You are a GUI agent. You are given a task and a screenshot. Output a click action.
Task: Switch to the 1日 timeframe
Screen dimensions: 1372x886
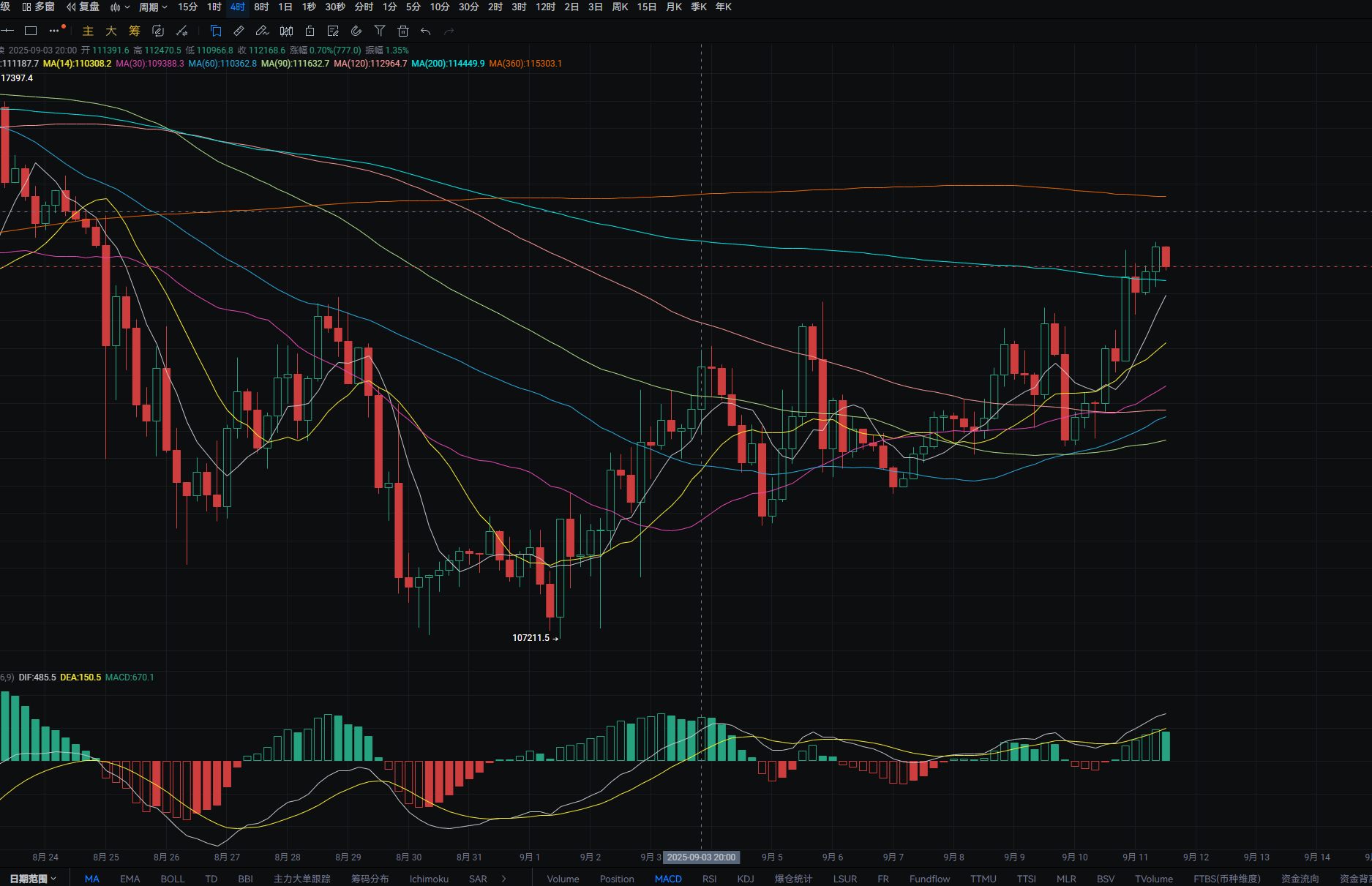pos(285,7)
